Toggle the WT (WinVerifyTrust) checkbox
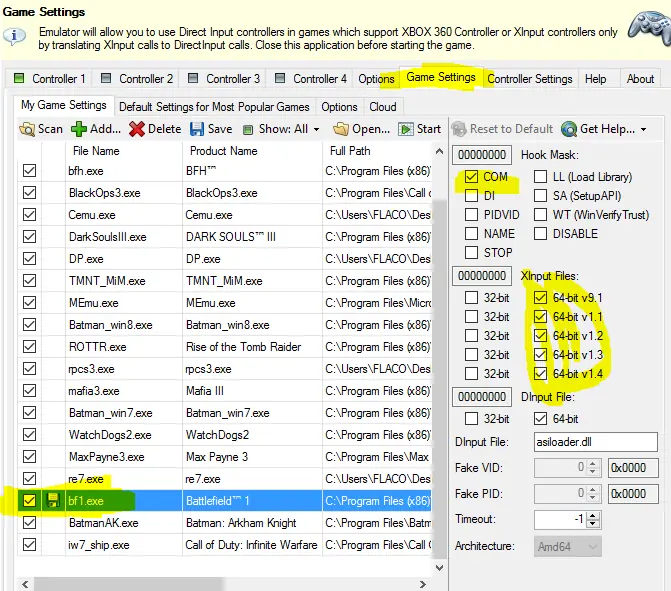671x591 pixels. (x=540, y=214)
